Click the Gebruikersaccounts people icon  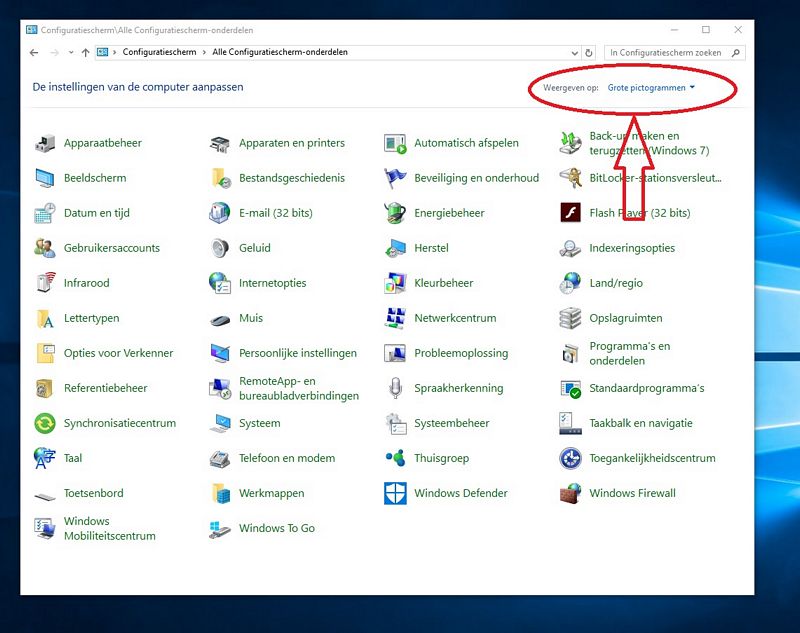click(45, 248)
